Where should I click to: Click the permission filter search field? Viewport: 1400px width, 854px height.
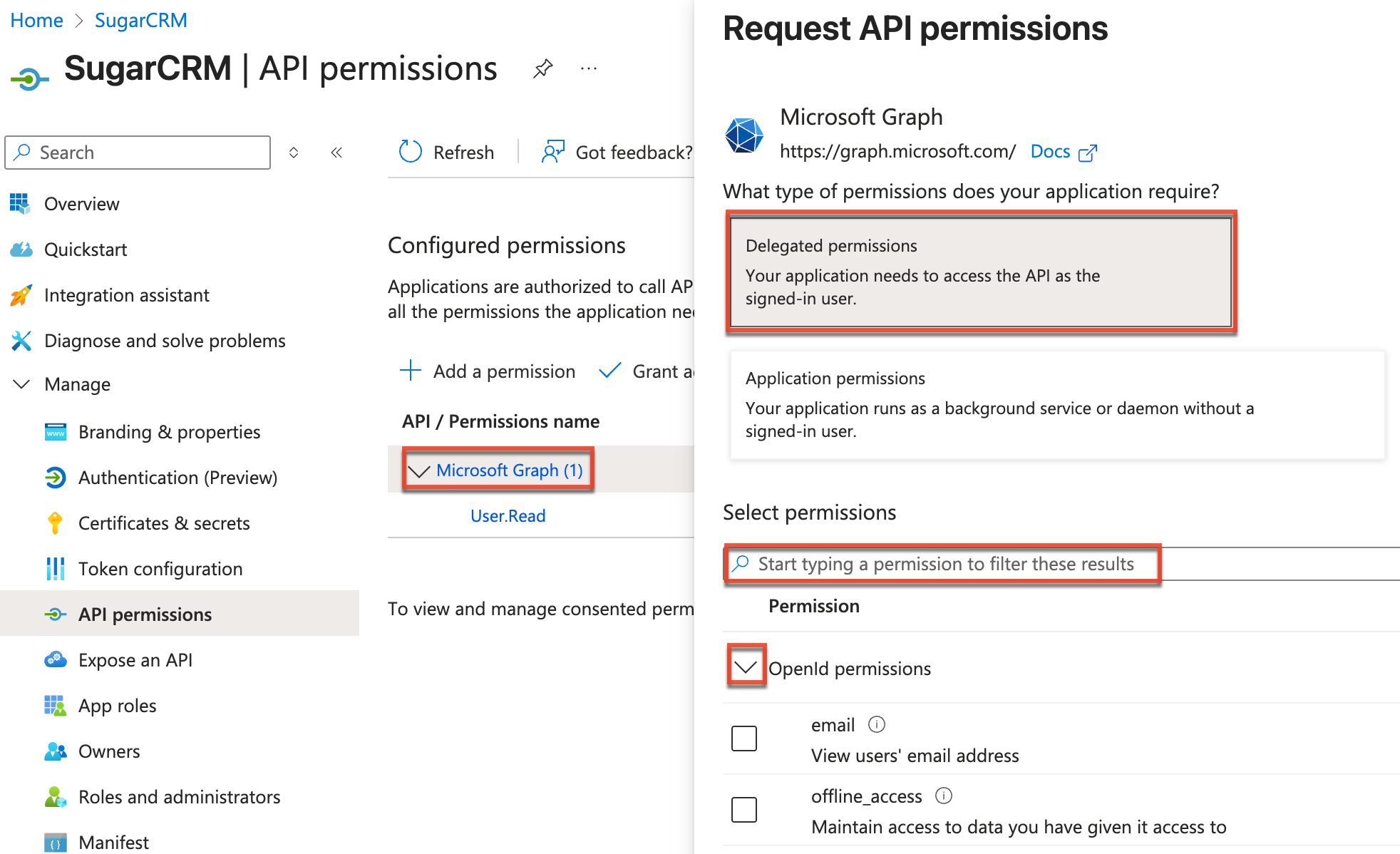point(945,564)
